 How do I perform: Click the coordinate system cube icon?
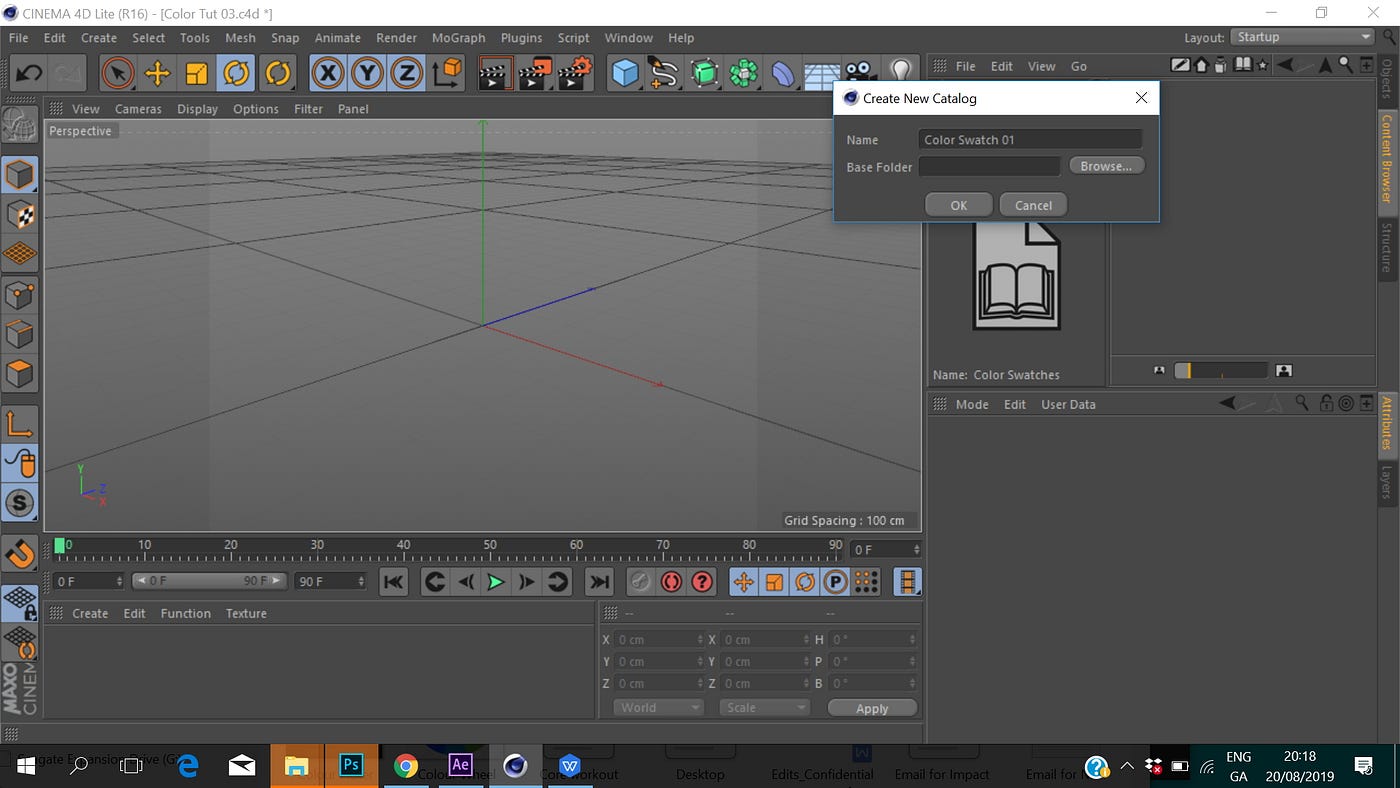(x=448, y=73)
